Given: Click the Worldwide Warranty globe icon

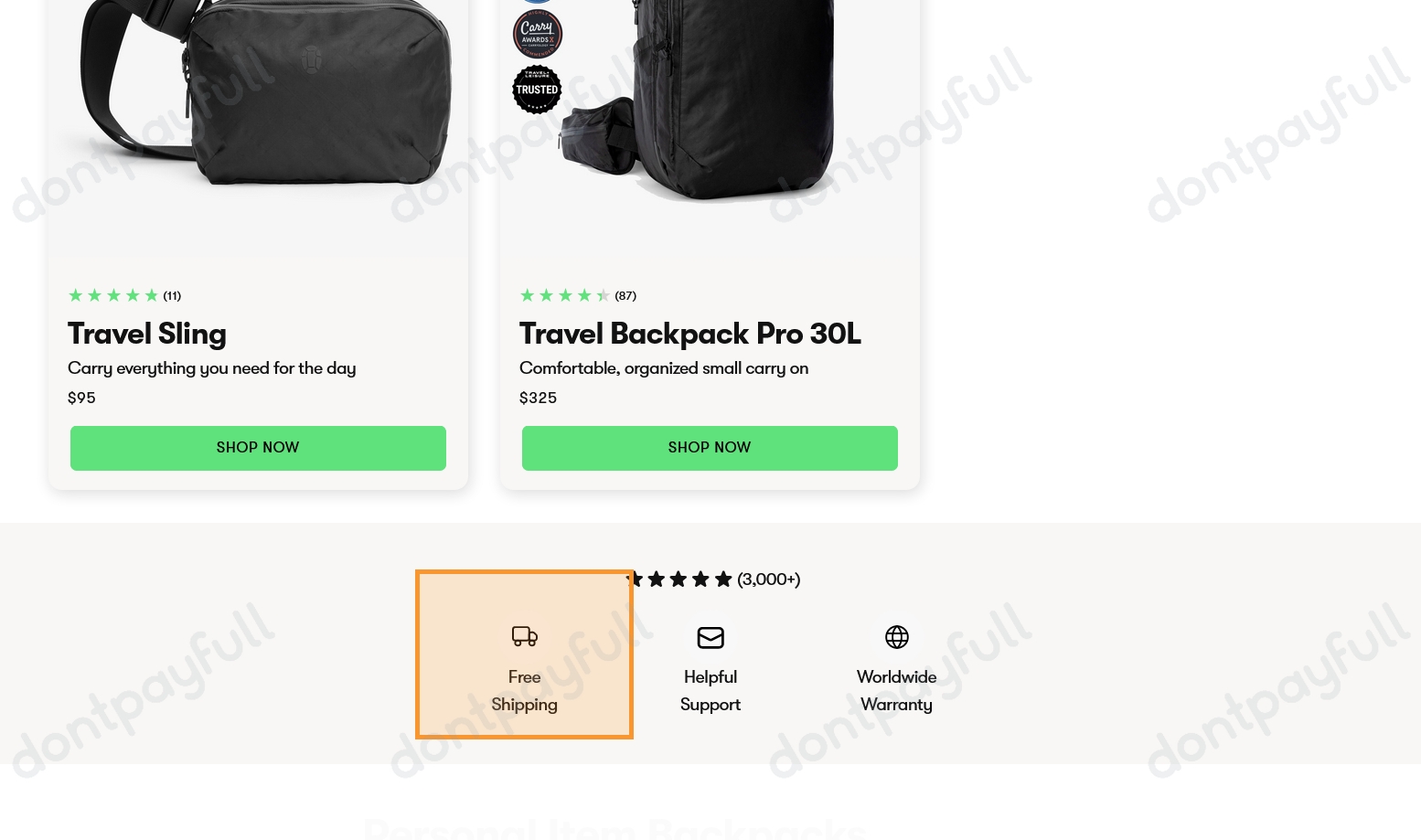Looking at the screenshot, I should point(896,636).
